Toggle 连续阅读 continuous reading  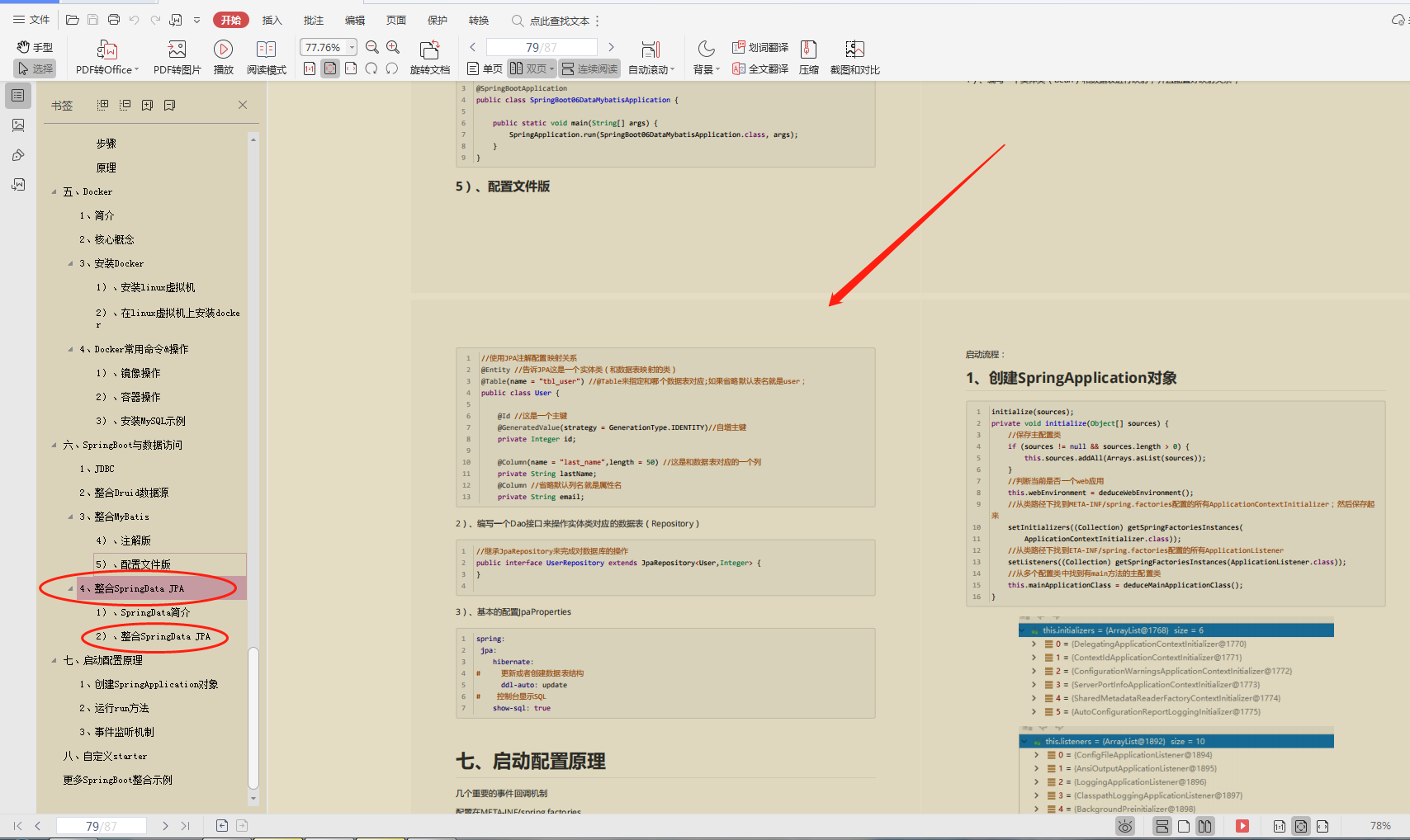(x=589, y=68)
